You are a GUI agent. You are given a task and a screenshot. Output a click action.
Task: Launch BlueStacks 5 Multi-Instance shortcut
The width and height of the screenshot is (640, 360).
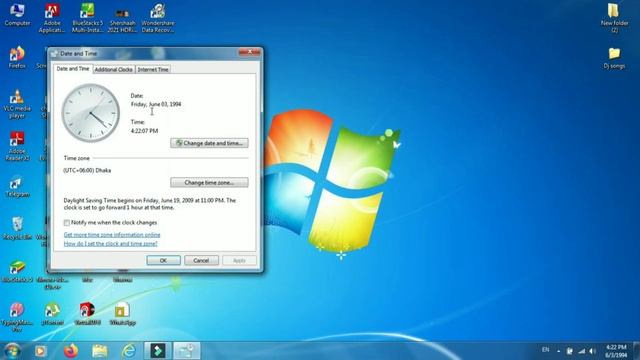coord(87,18)
